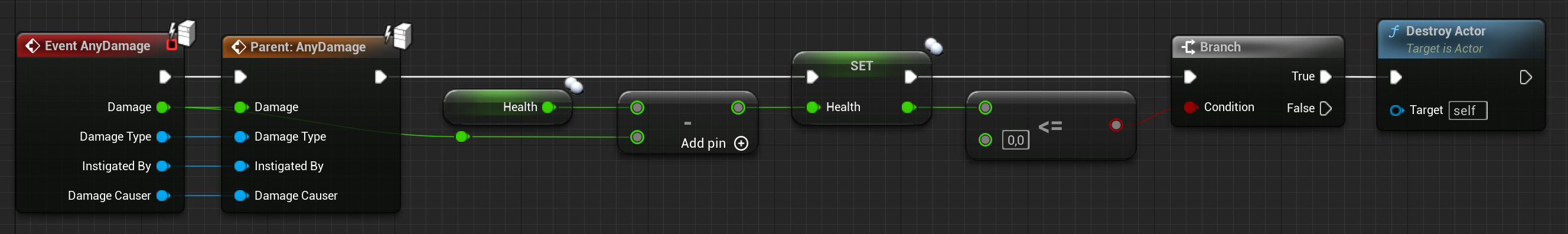Click the Add pin plus icon
The height and width of the screenshot is (234, 1568).
(x=741, y=143)
